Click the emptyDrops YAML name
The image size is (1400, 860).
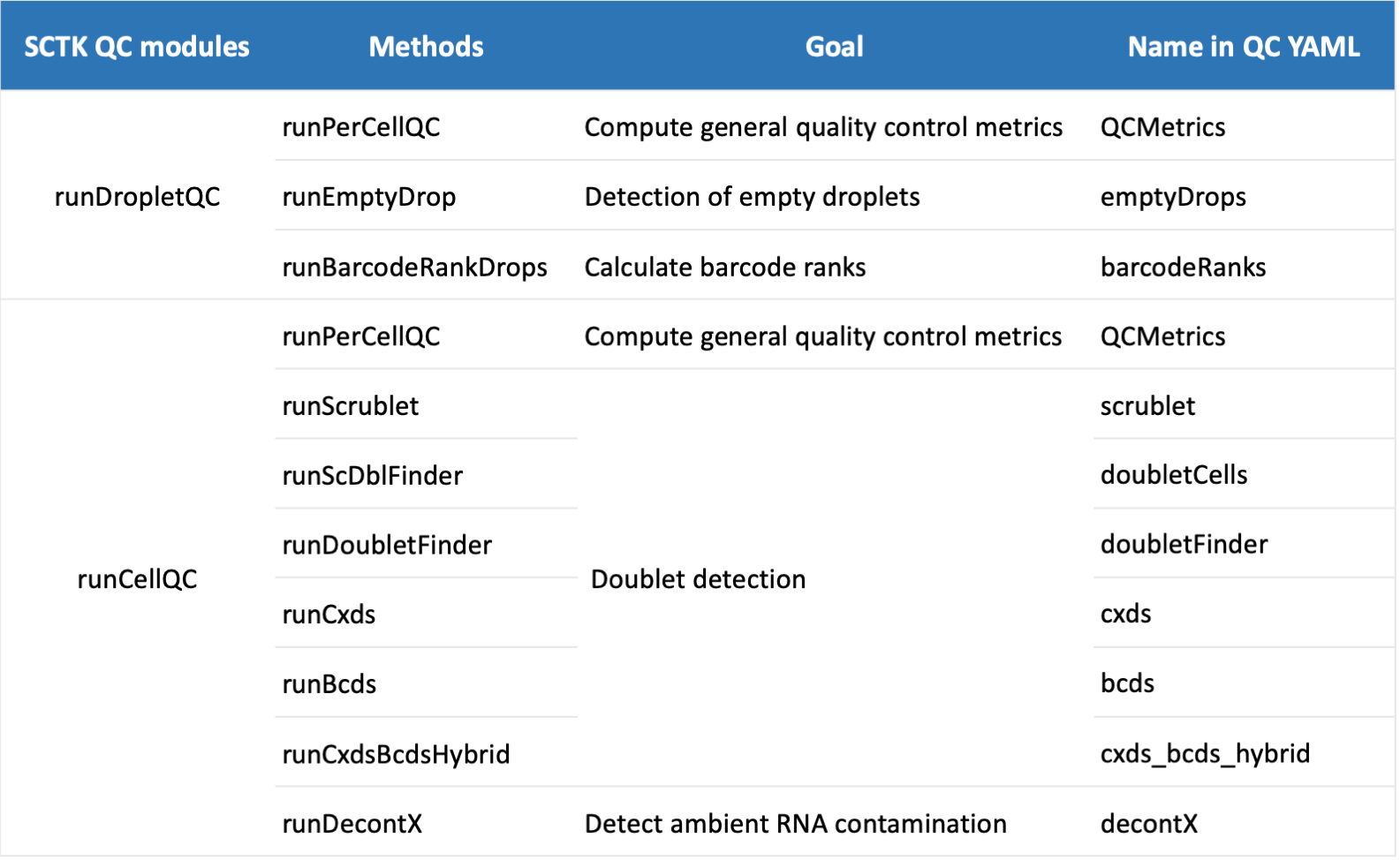coord(1172,196)
